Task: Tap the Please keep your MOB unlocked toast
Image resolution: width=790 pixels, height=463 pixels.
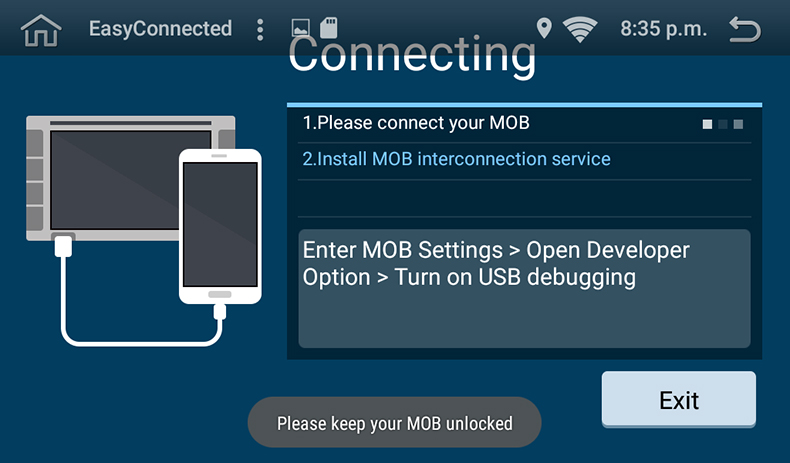Action: click(x=394, y=422)
